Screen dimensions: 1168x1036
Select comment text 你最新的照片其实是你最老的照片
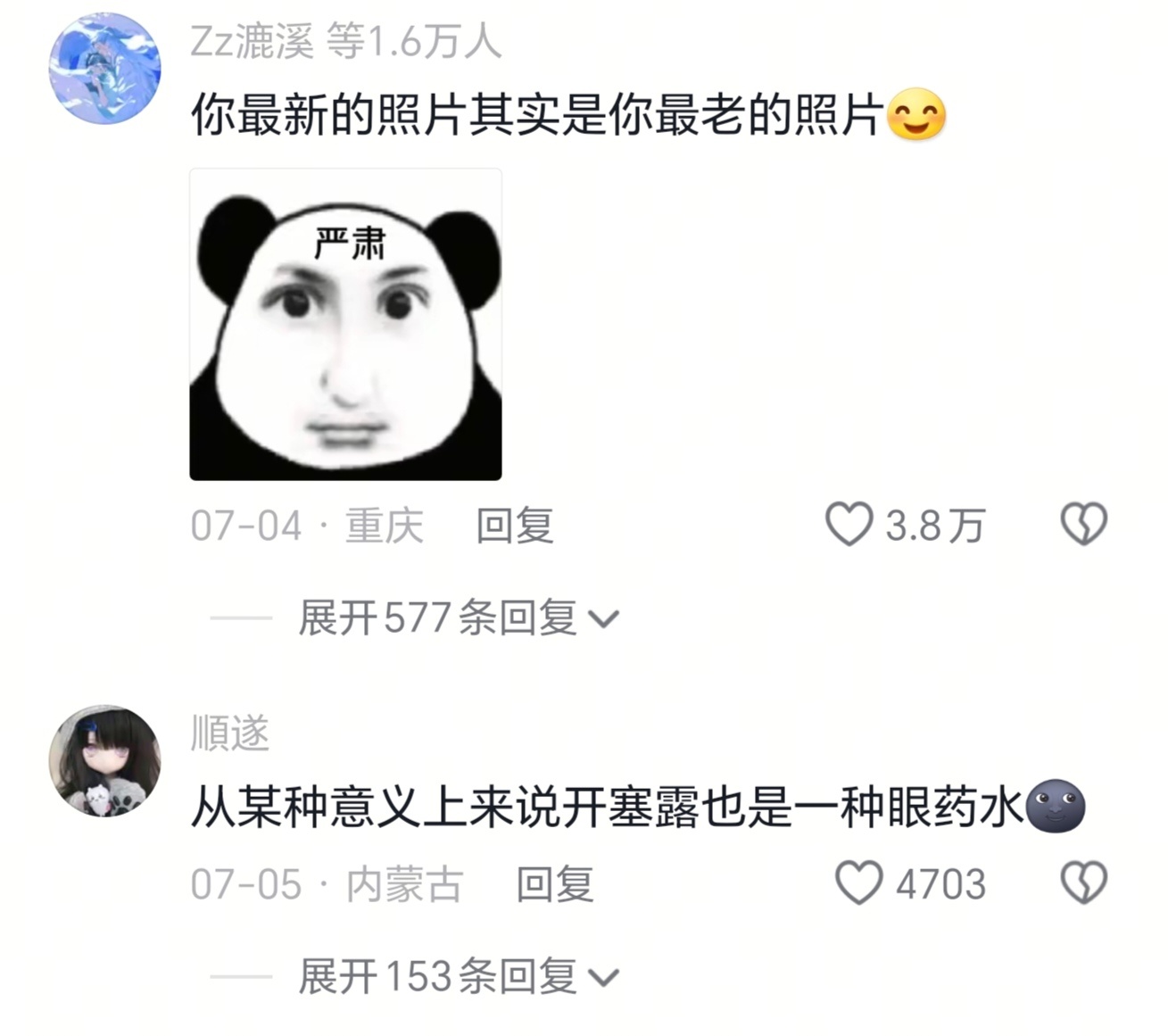coord(537,114)
